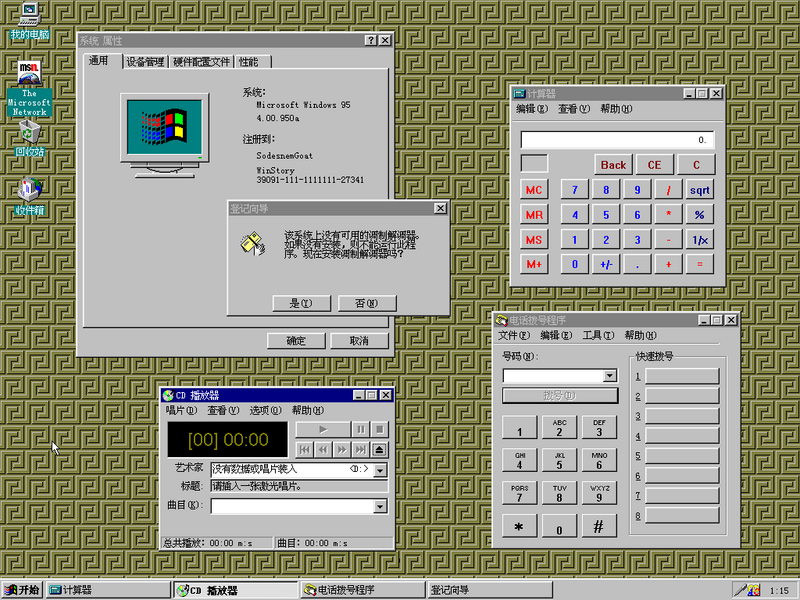Click the number input field in Phone Dialer

553,376
